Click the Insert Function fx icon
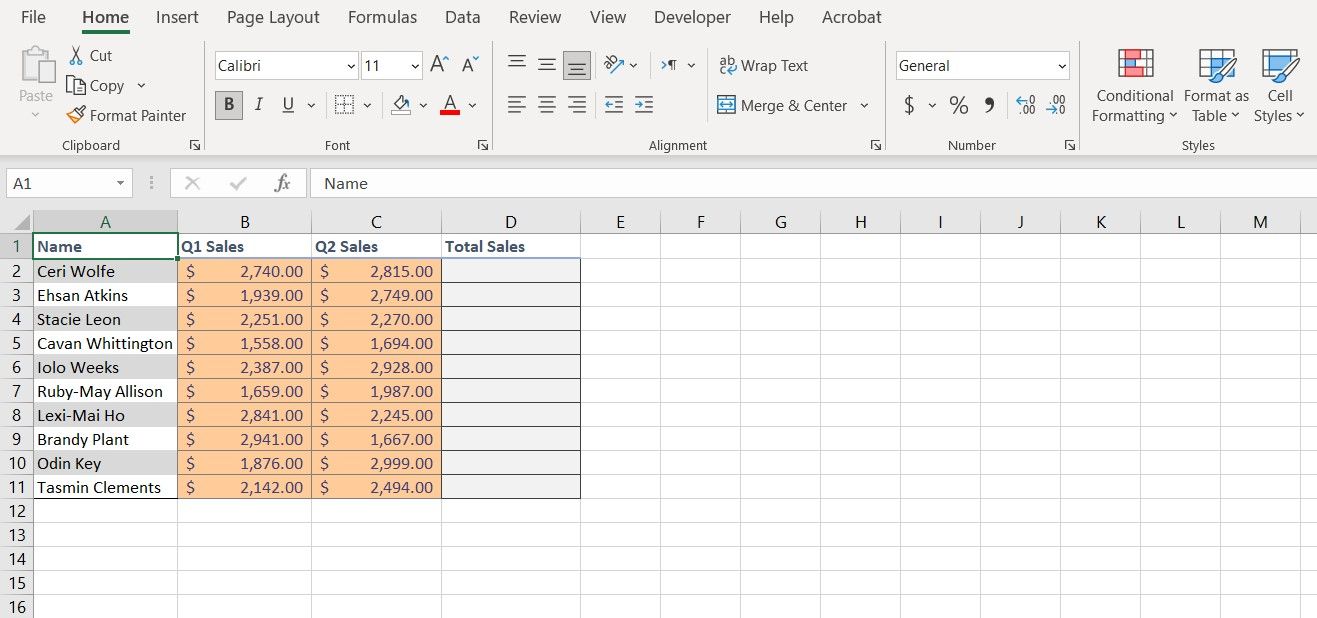The width and height of the screenshot is (1317, 618). pyautogui.click(x=283, y=183)
